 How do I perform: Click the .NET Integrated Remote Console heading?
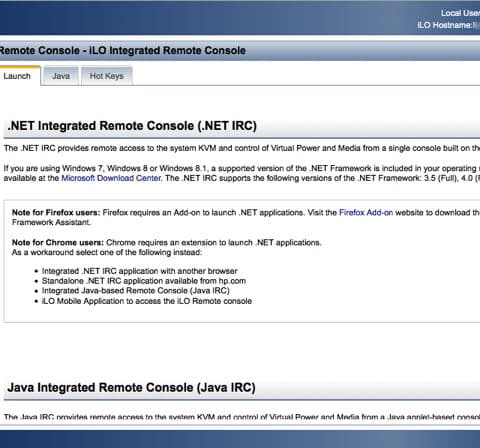point(132,126)
